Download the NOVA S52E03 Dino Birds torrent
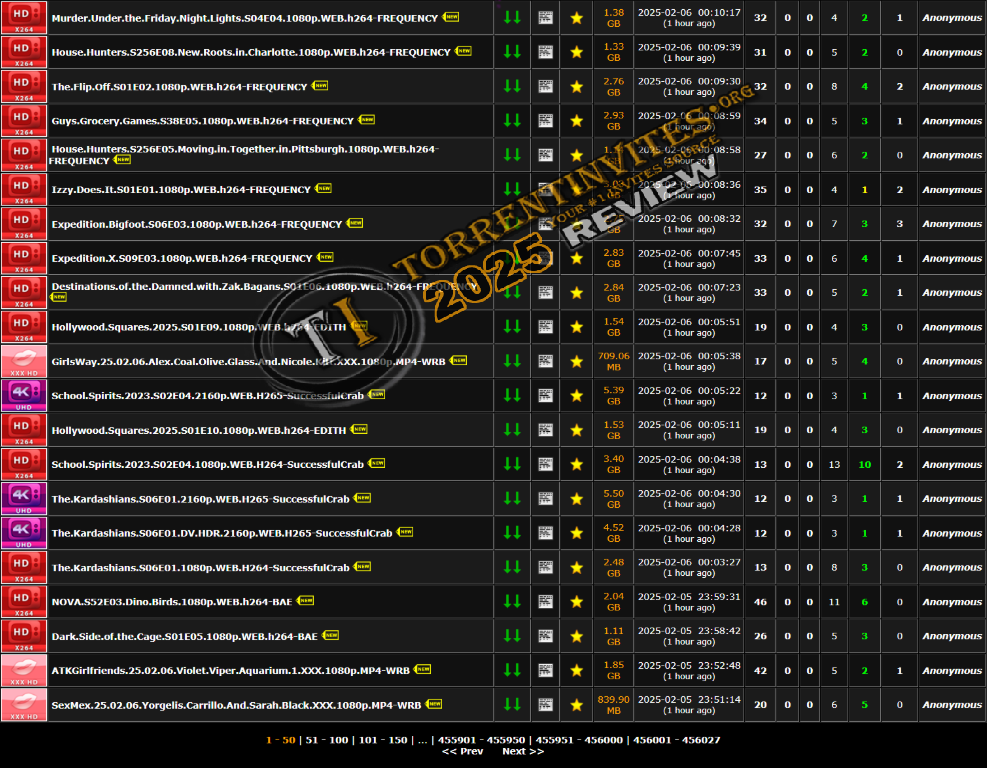Screen dimensions: 988x768 [x=512, y=601]
